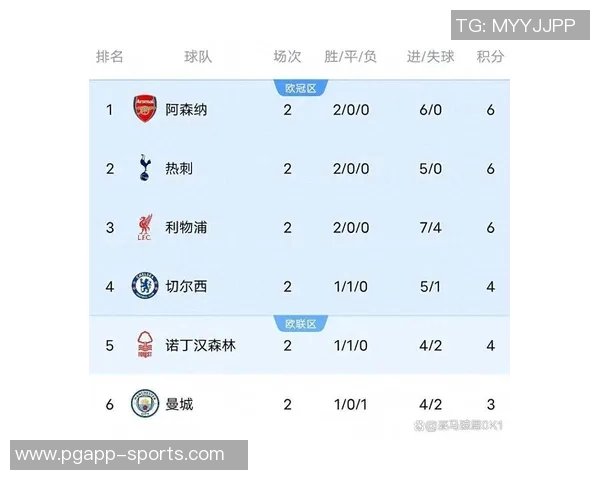Click the Tottenham Hotspur crest icon
600x480 pixels.
[x=145, y=168]
